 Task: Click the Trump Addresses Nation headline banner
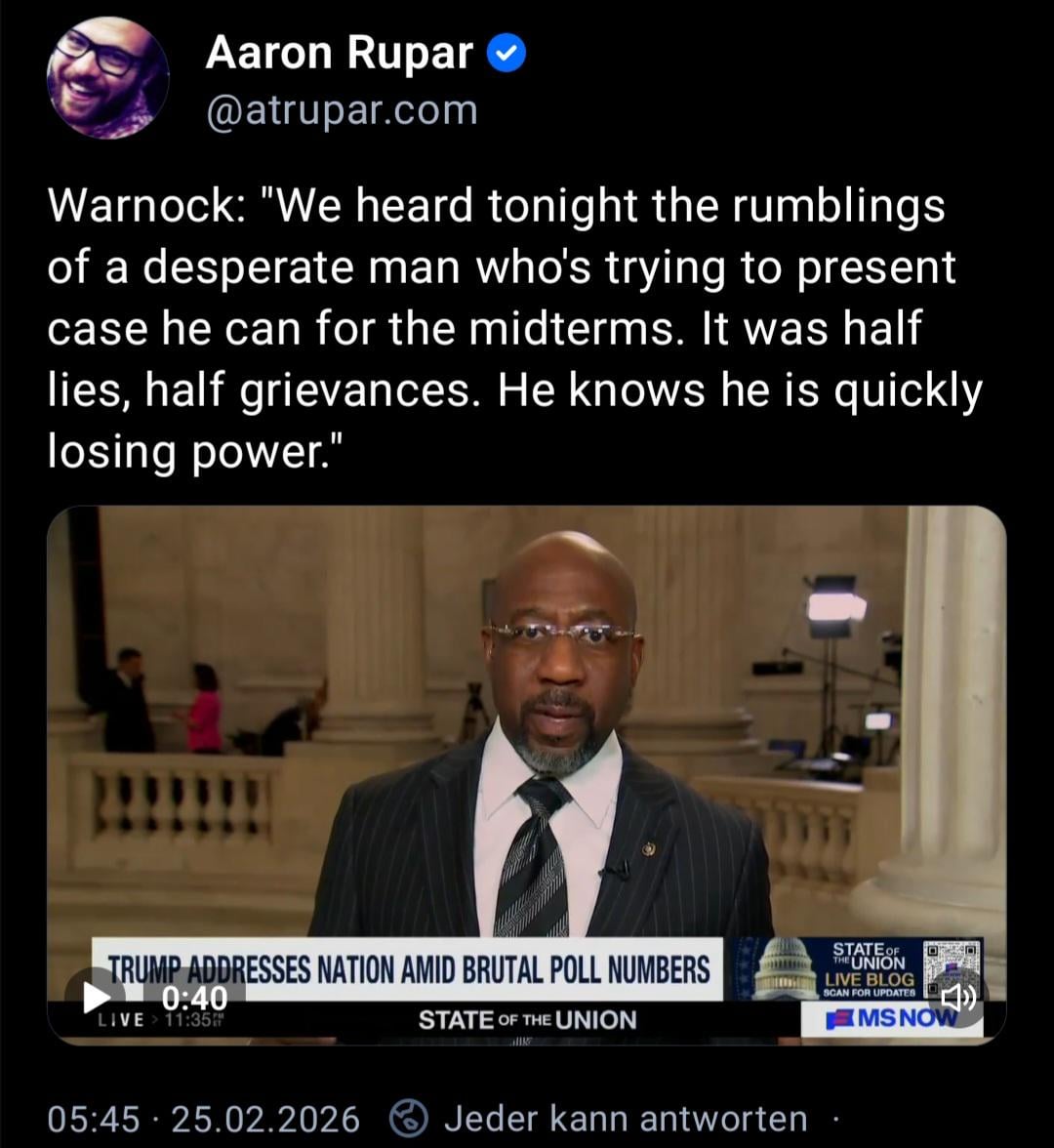coord(408,969)
